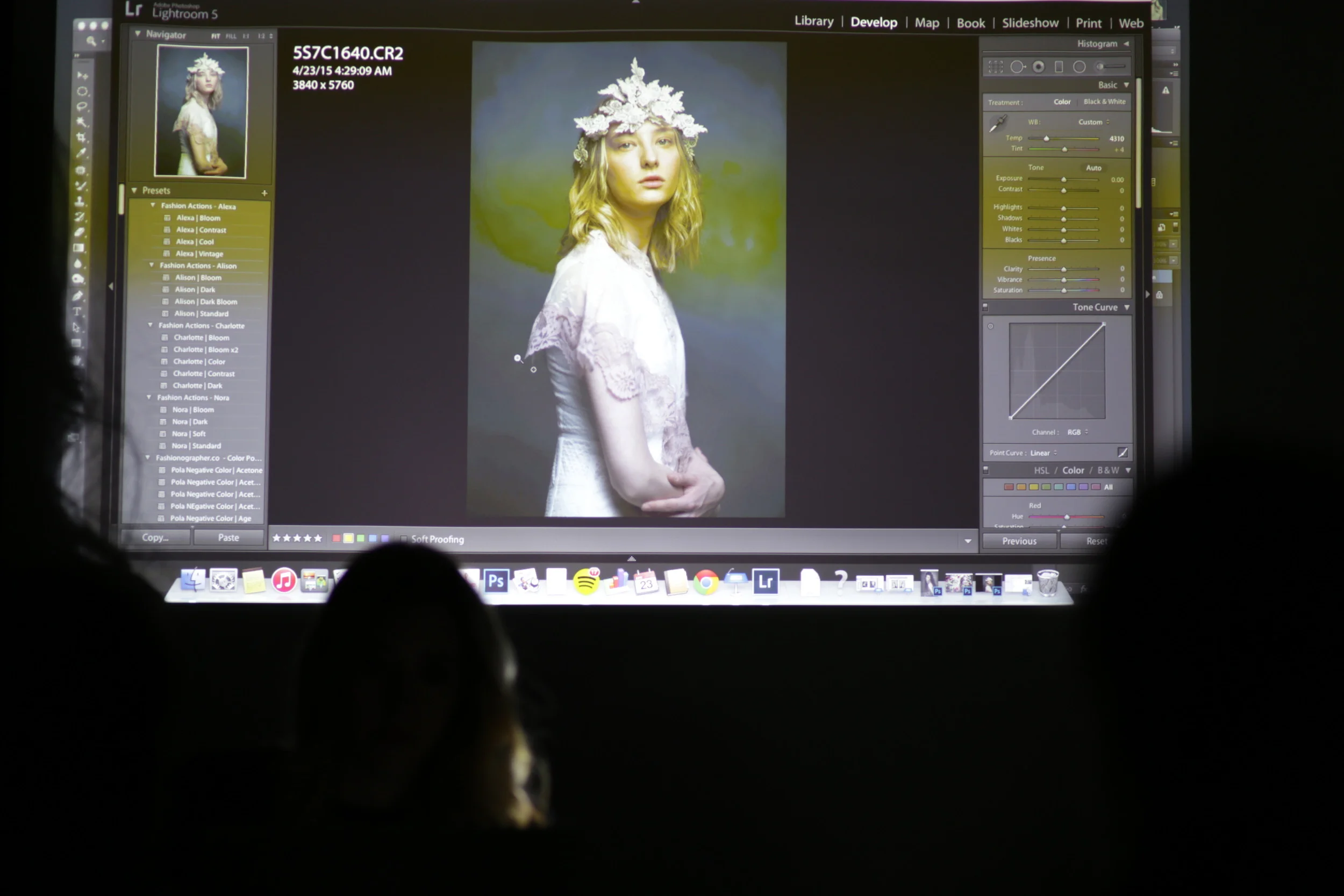The width and height of the screenshot is (1344, 896).
Task: Click the Copy... button
Action: click(x=155, y=537)
